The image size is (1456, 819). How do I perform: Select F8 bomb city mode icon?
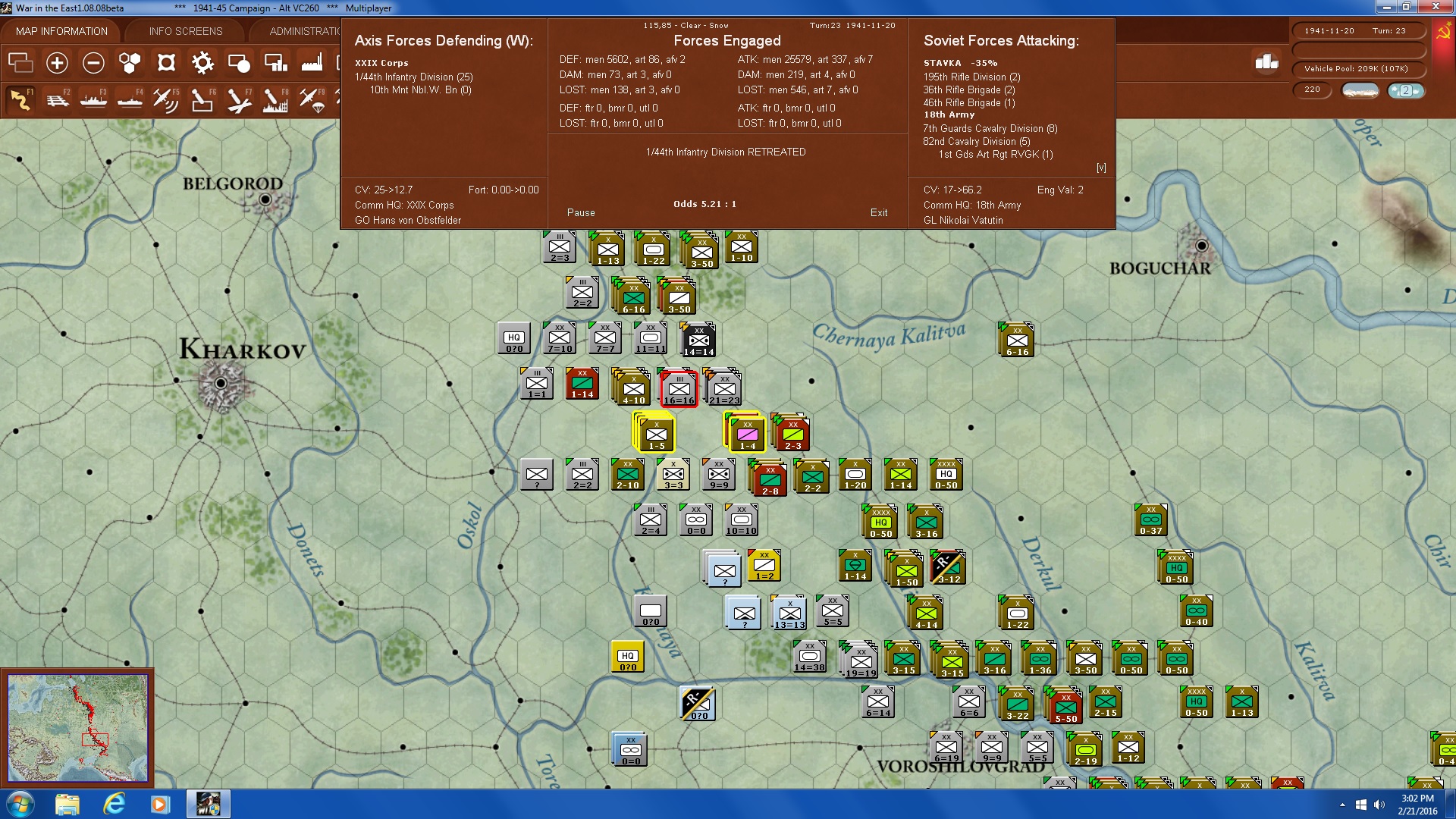click(275, 99)
